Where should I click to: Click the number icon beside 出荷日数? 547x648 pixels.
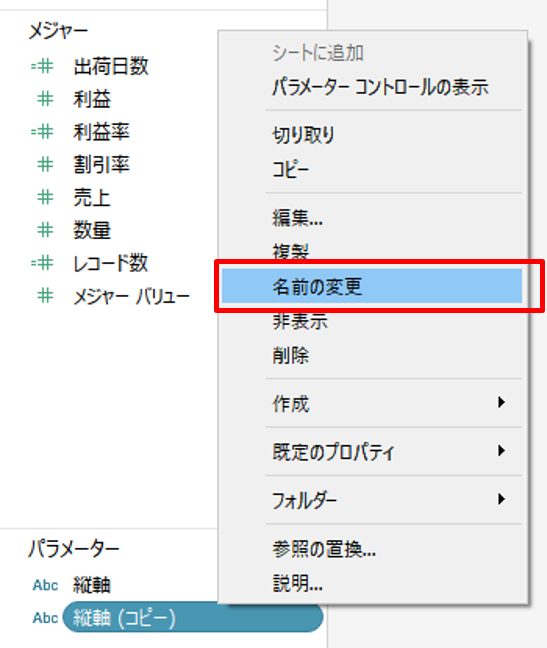pyautogui.click(x=42, y=66)
